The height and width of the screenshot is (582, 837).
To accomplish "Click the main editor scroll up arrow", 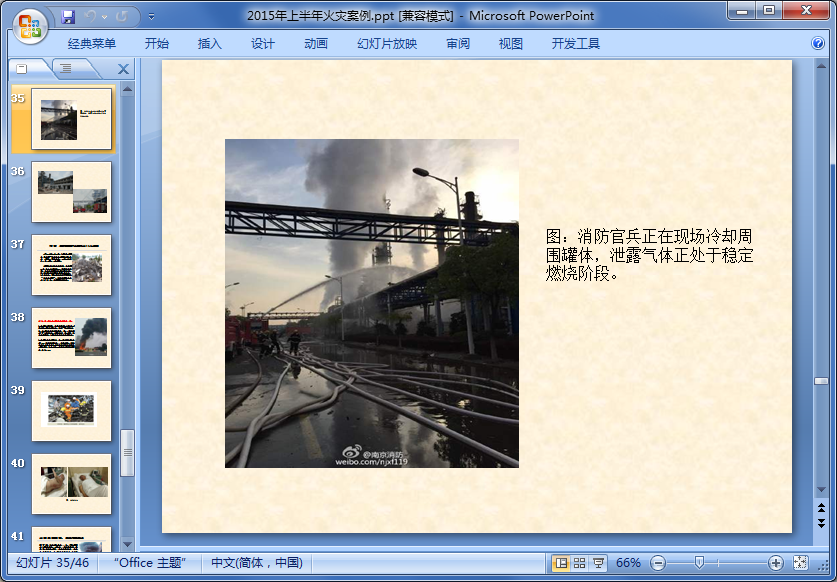I will coord(821,66).
